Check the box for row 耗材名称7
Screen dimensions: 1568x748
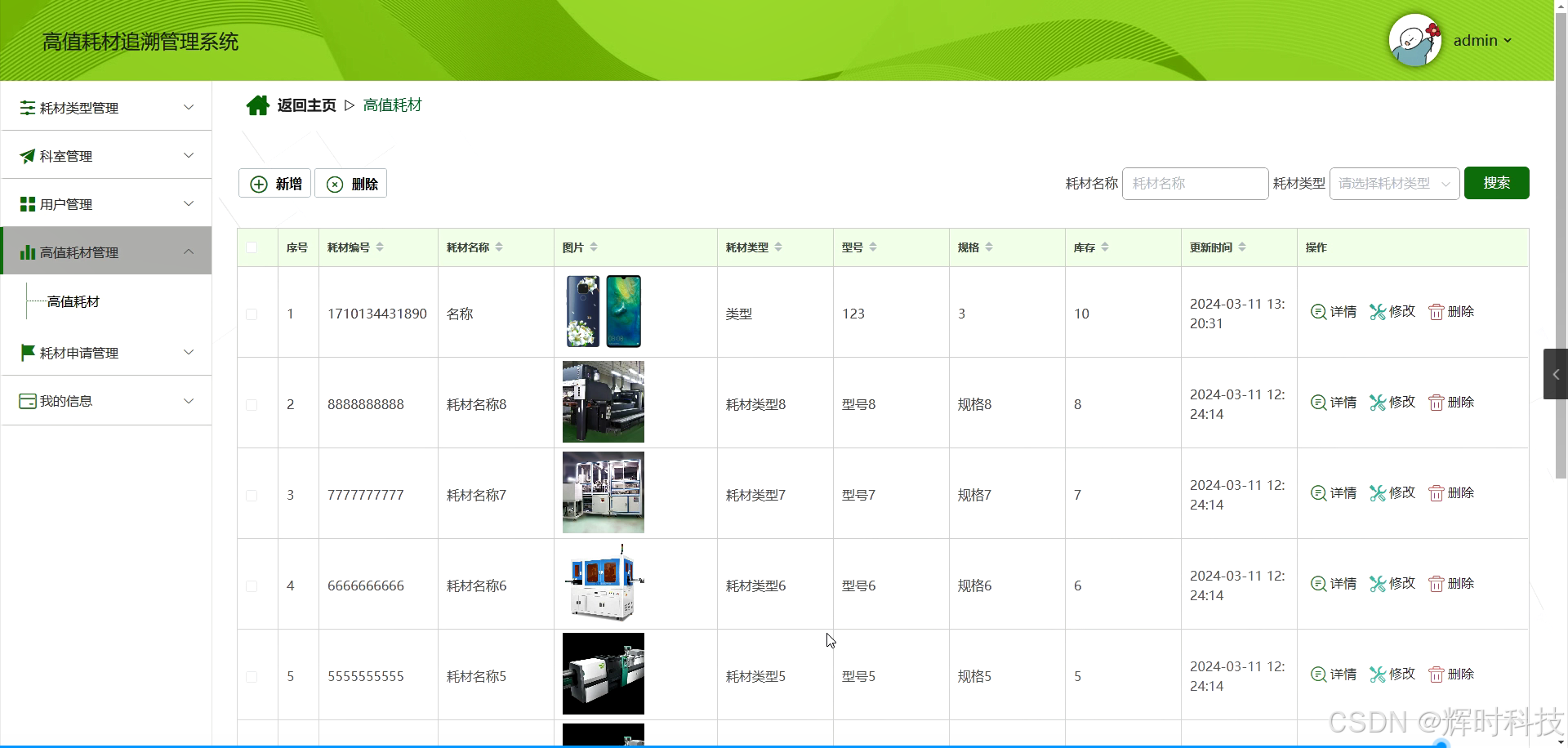[252, 496]
